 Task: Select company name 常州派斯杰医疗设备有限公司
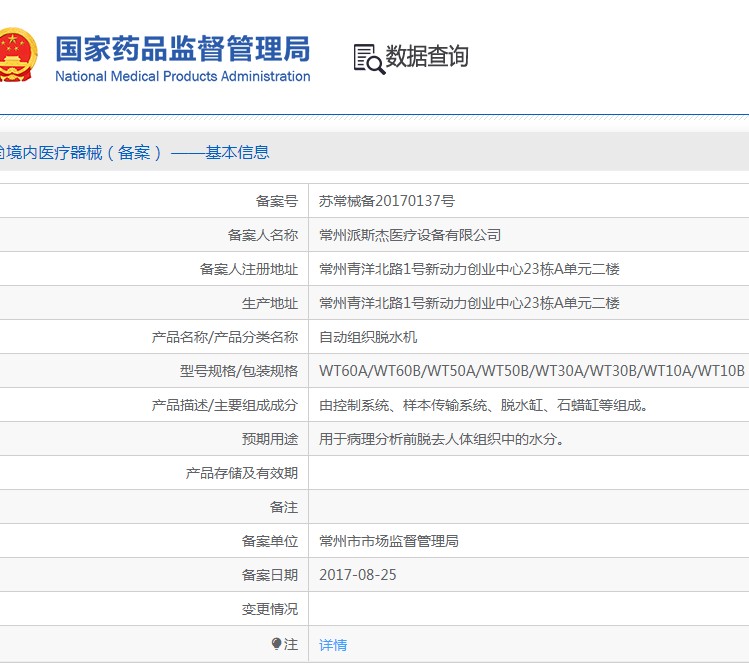[410, 235]
